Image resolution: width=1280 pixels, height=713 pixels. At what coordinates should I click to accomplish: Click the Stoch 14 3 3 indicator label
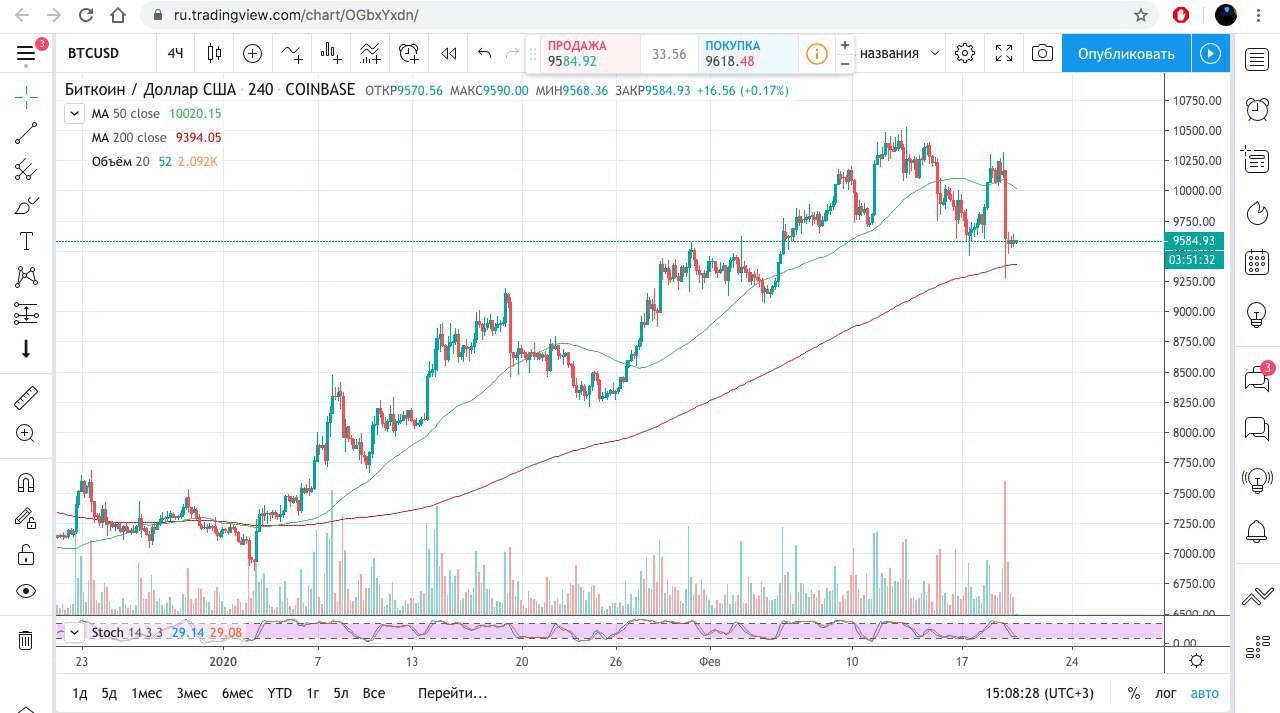(128, 633)
